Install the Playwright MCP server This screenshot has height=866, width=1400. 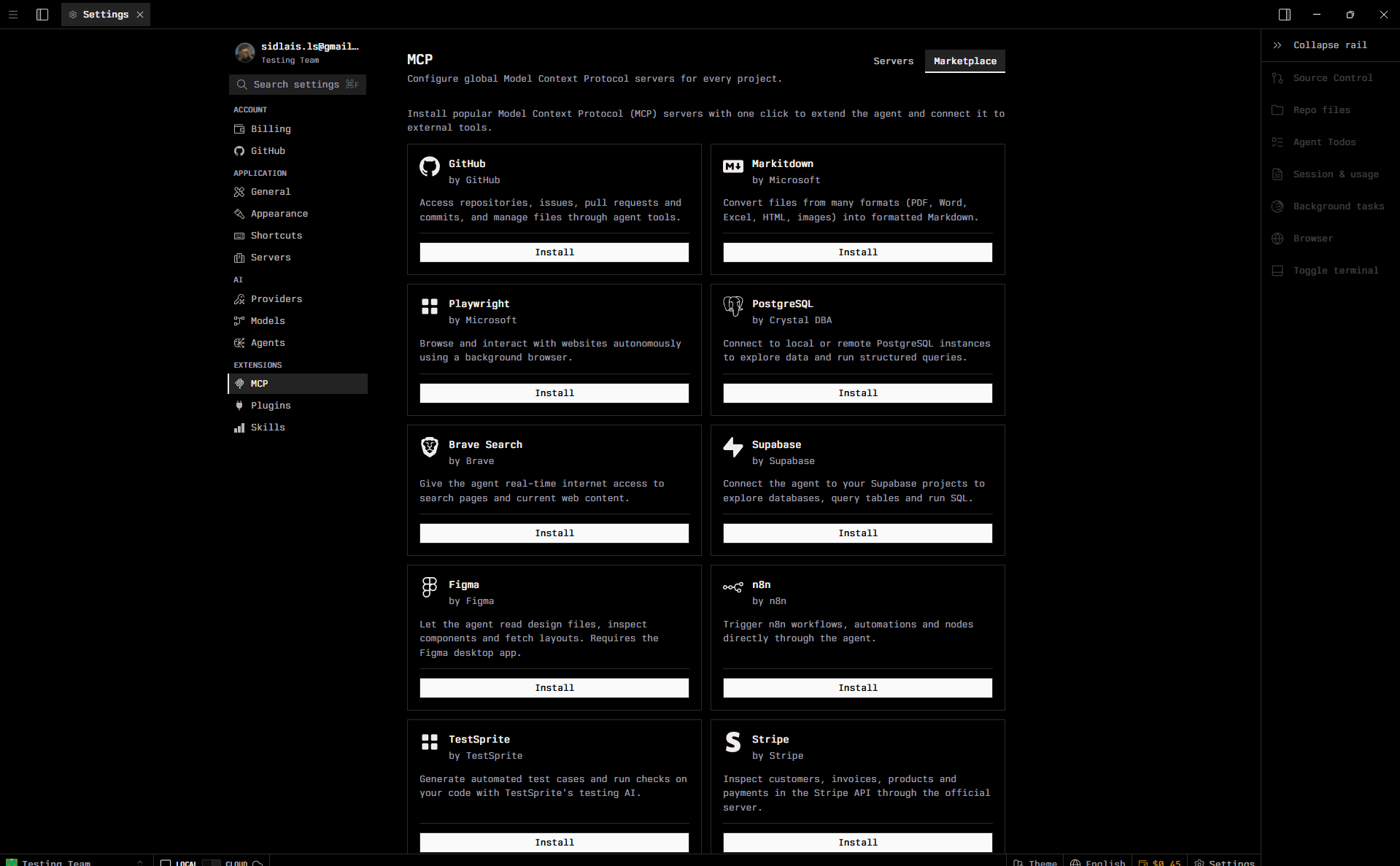(554, 393)
